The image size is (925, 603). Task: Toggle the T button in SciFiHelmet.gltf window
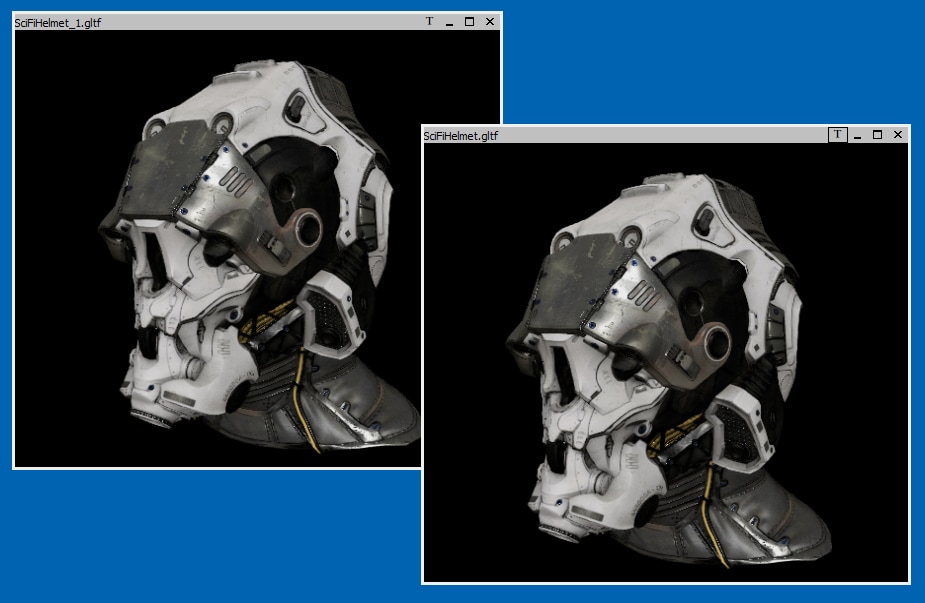[x=838, y=134]
